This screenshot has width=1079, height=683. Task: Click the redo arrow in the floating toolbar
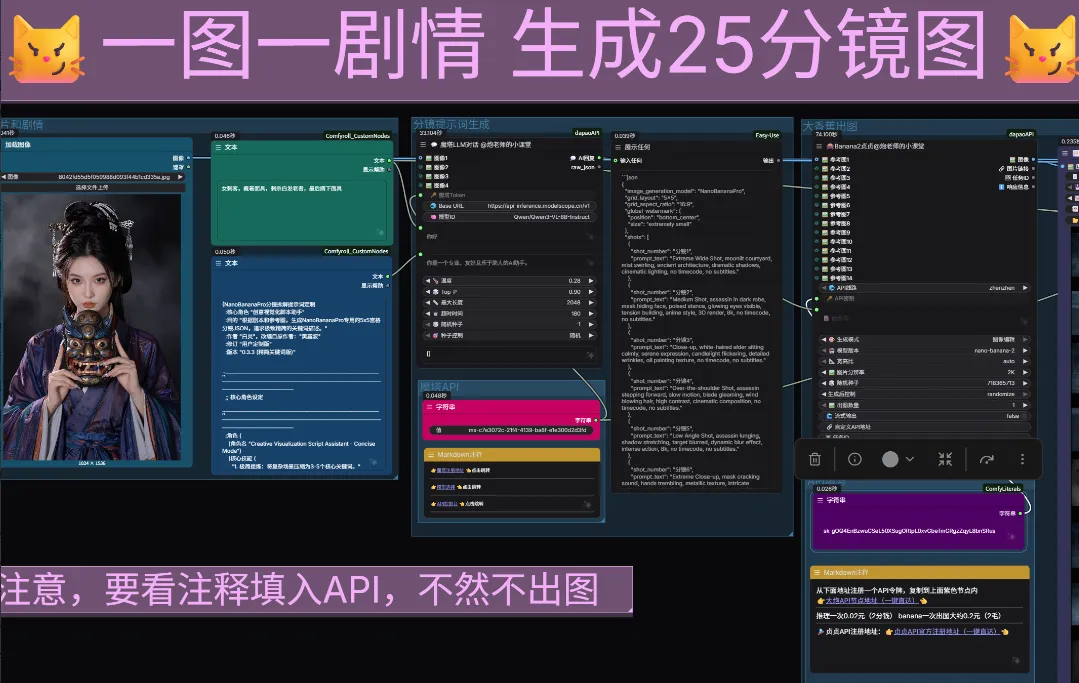pos(987,459)
